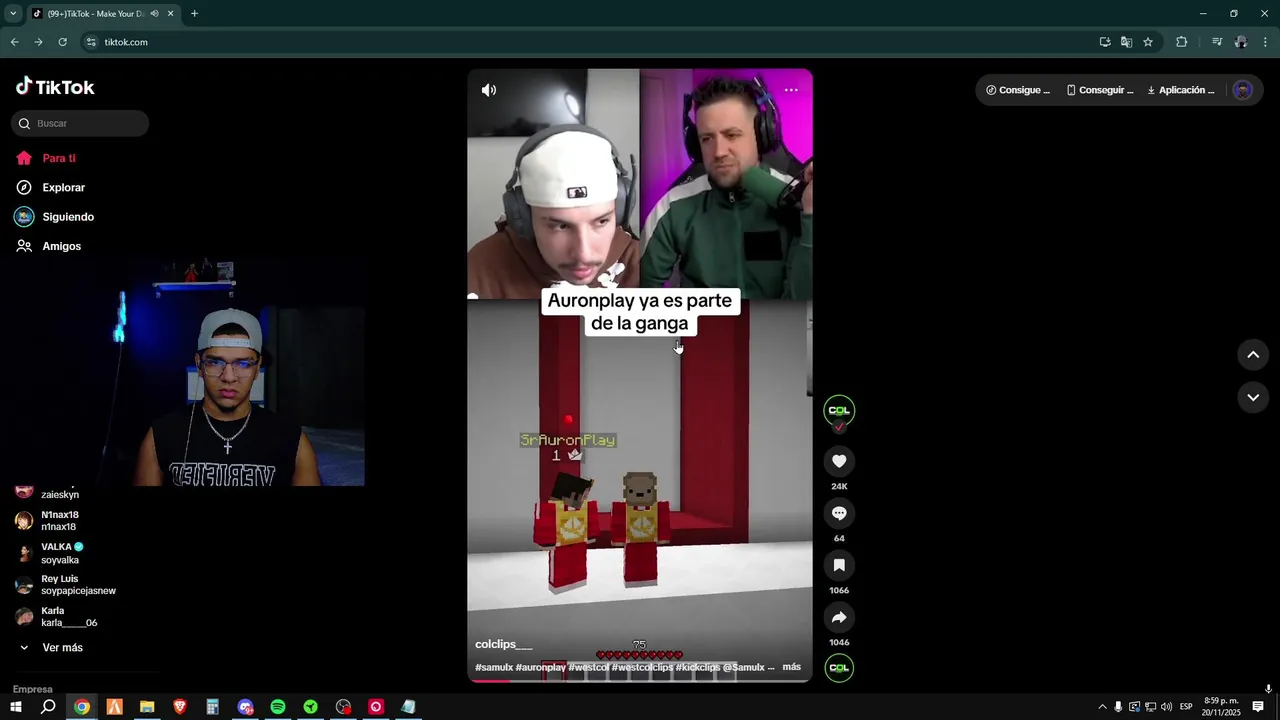Open the zaieskyn account
Image resolution: width=1280 pixels, height=720 pixels.
tap(60, 493)
